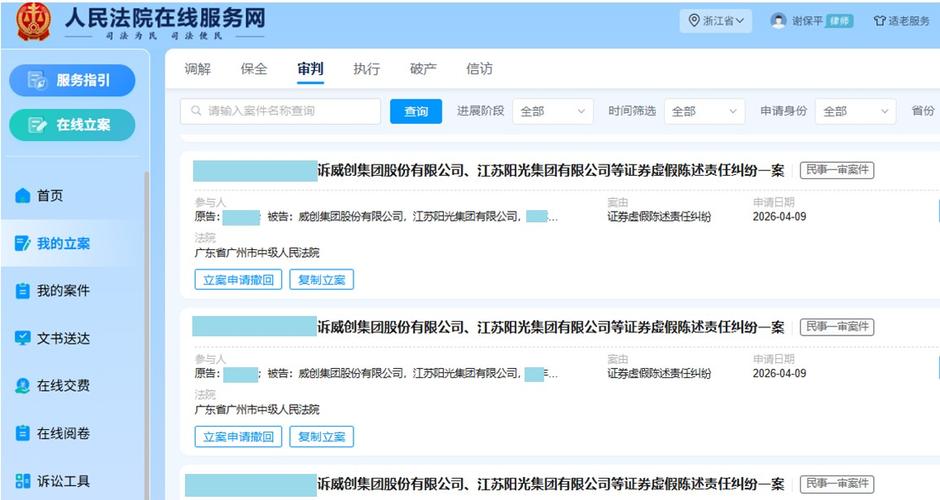
Task: Click the 在线阅卷 file review icon
Action: [22, 433]
